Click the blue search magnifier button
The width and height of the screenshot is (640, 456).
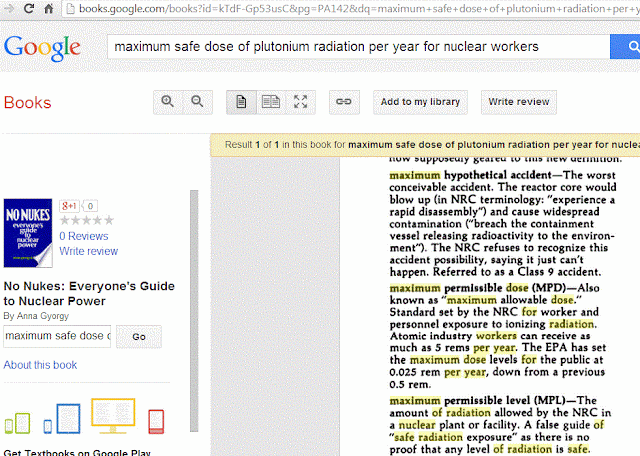[x=625, y=47]
